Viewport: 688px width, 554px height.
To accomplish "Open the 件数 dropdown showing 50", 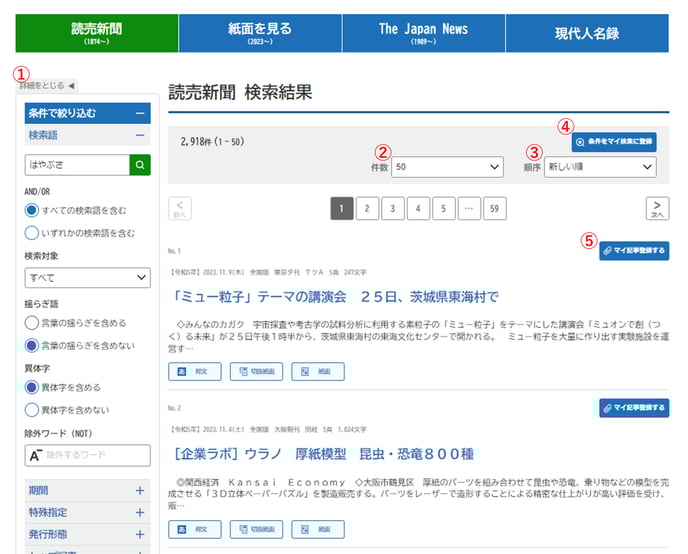I will (447, 167).
